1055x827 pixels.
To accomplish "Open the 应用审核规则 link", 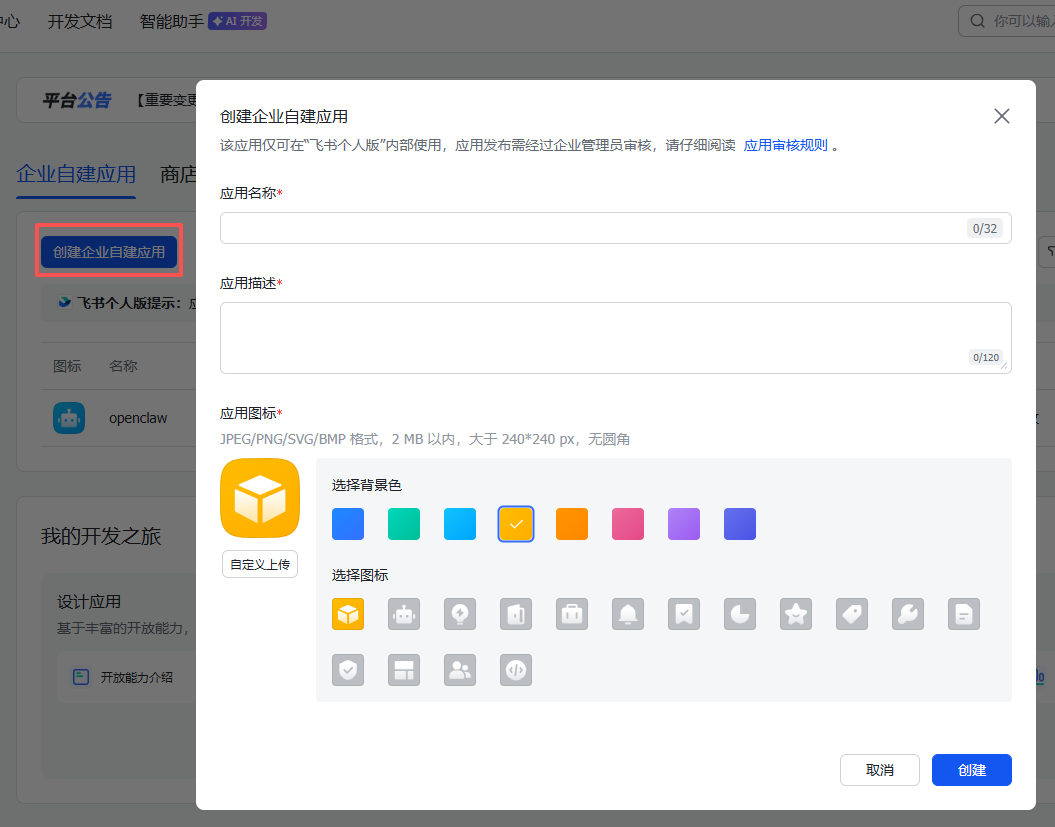I will click(785, 145).
